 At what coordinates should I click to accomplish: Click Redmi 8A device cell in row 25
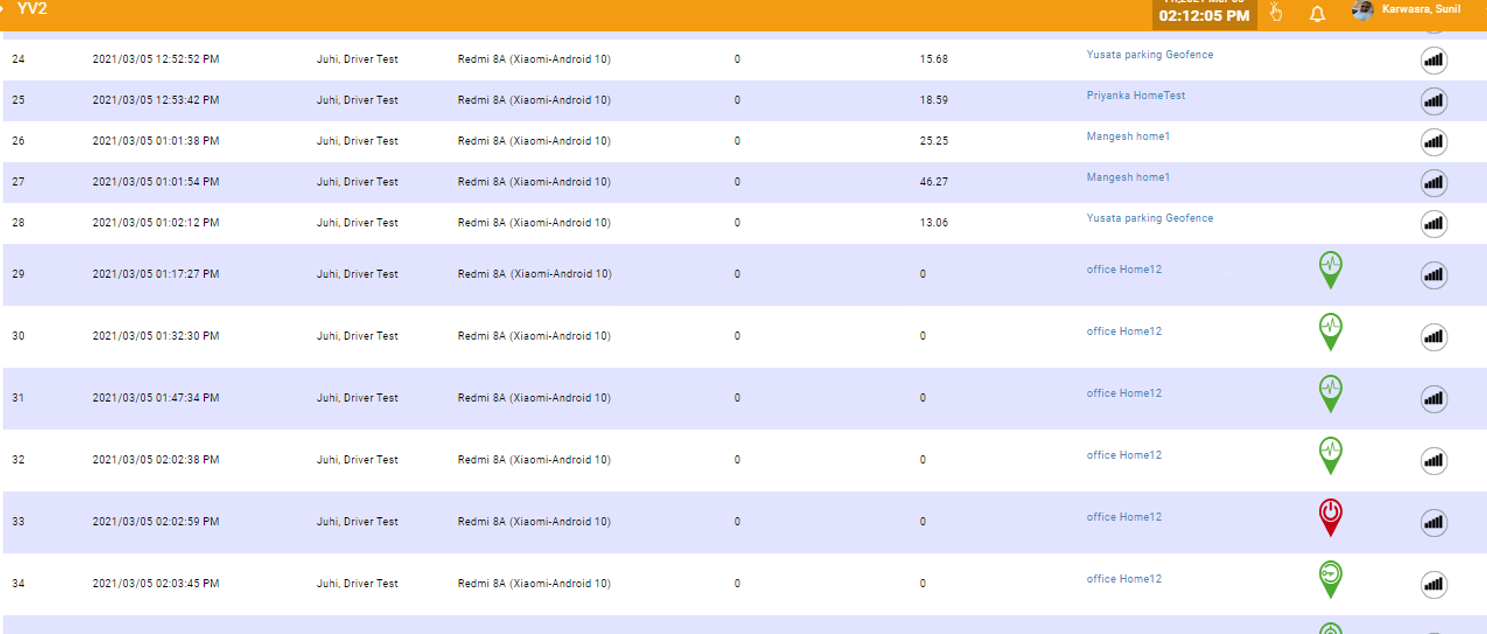click(534, 101)
